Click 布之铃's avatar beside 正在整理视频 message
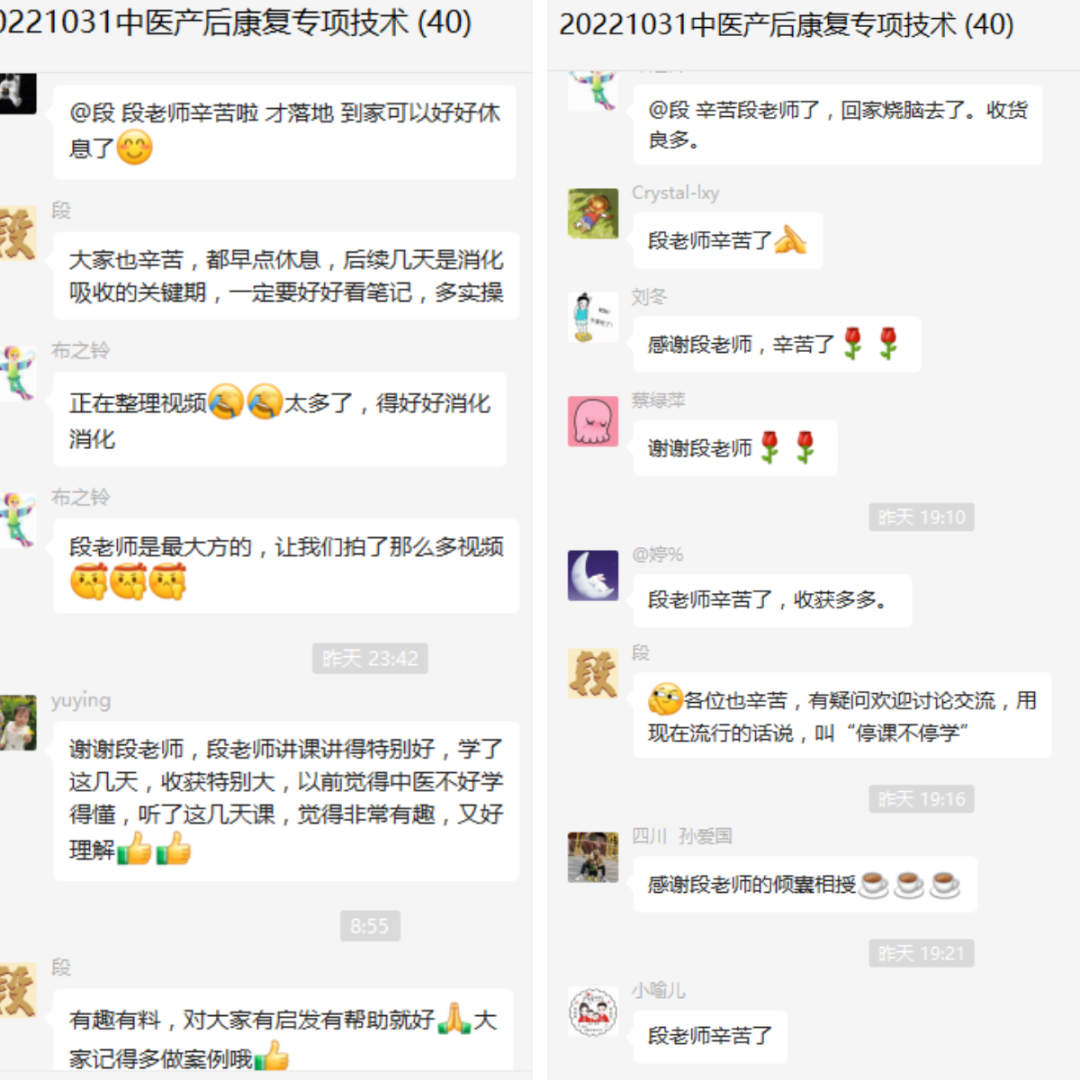Image resolution: width=1080 pixels, height=1080 pixels. [x=17, y=373]
